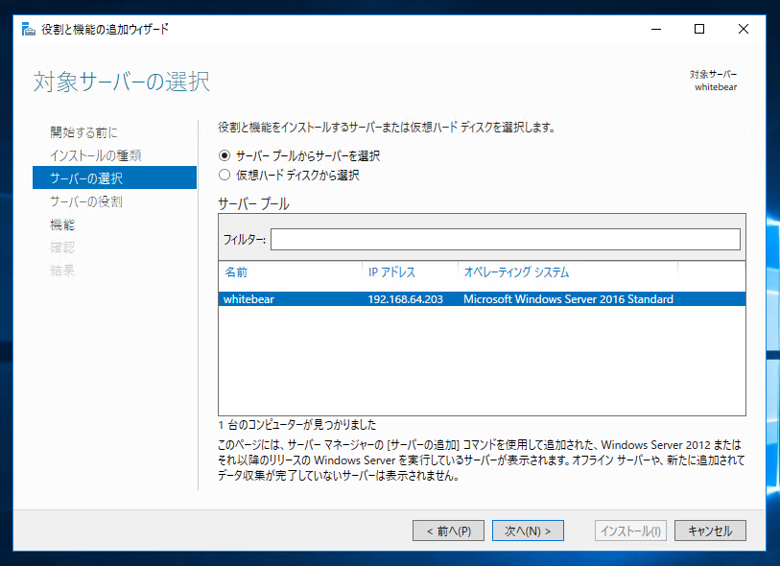Select サーバー プールからサーバーを選択 radio button

click(x=224, y=156)
